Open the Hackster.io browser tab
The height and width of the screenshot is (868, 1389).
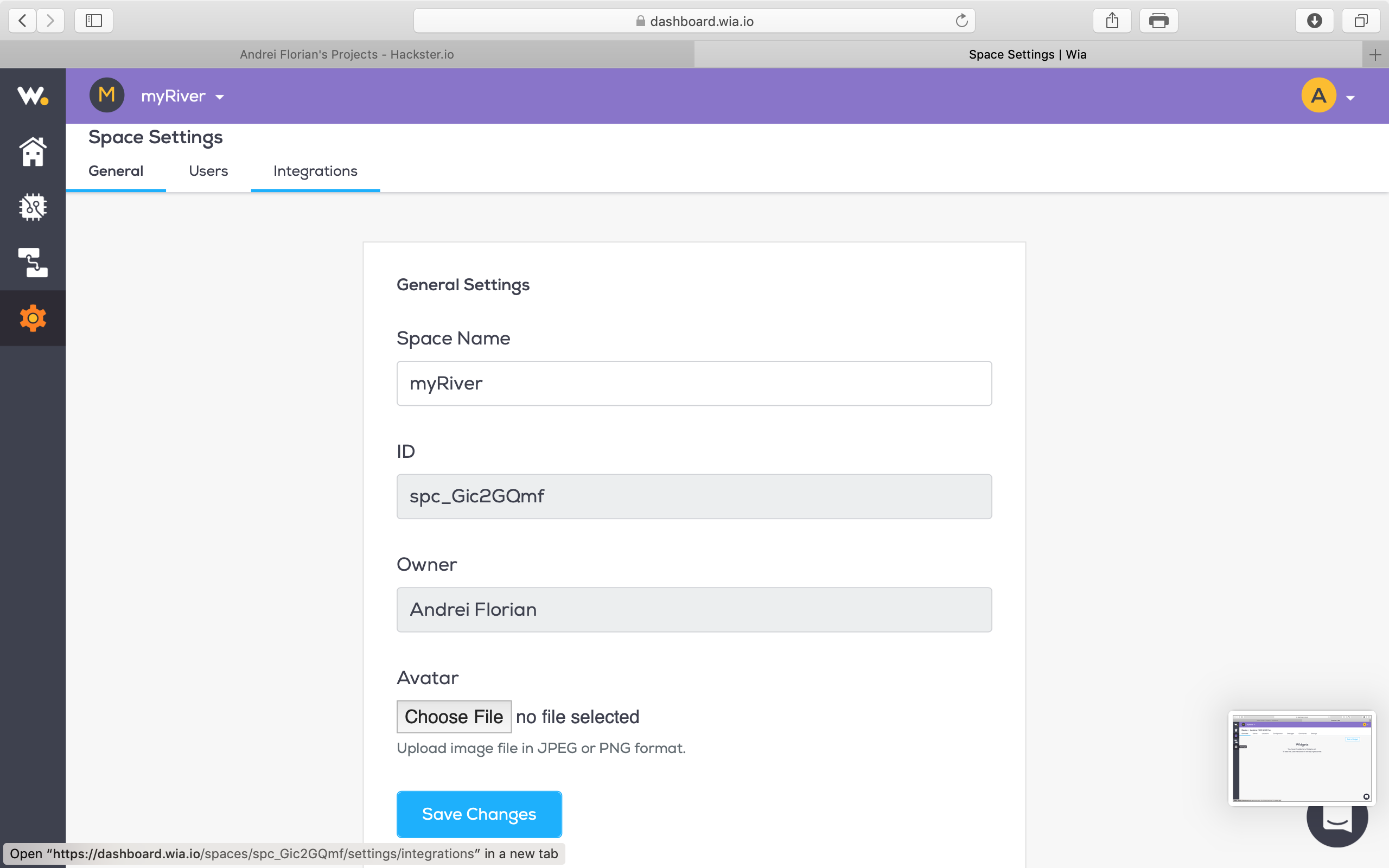(x=347, y=55)
